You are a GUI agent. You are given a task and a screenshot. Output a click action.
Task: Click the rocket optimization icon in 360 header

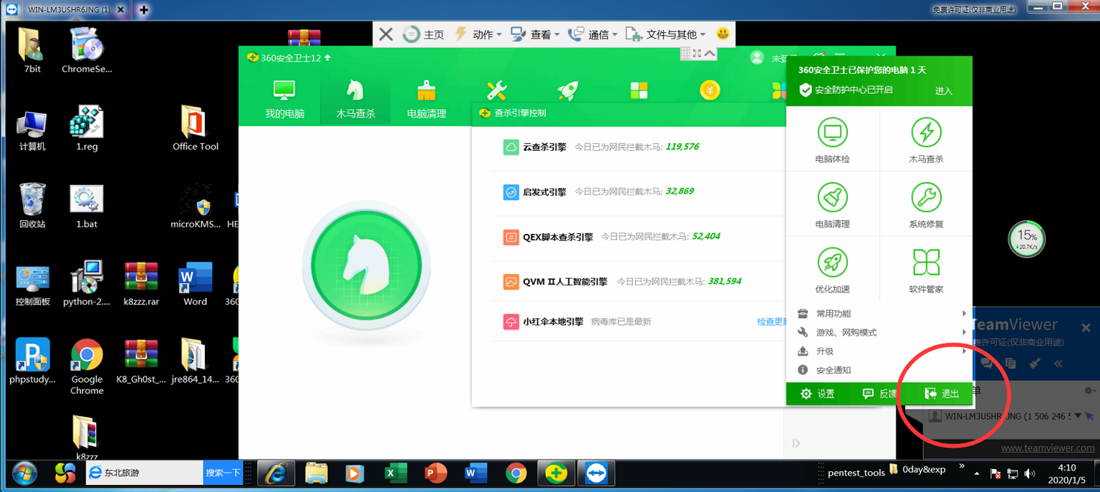tap(568, 90)
